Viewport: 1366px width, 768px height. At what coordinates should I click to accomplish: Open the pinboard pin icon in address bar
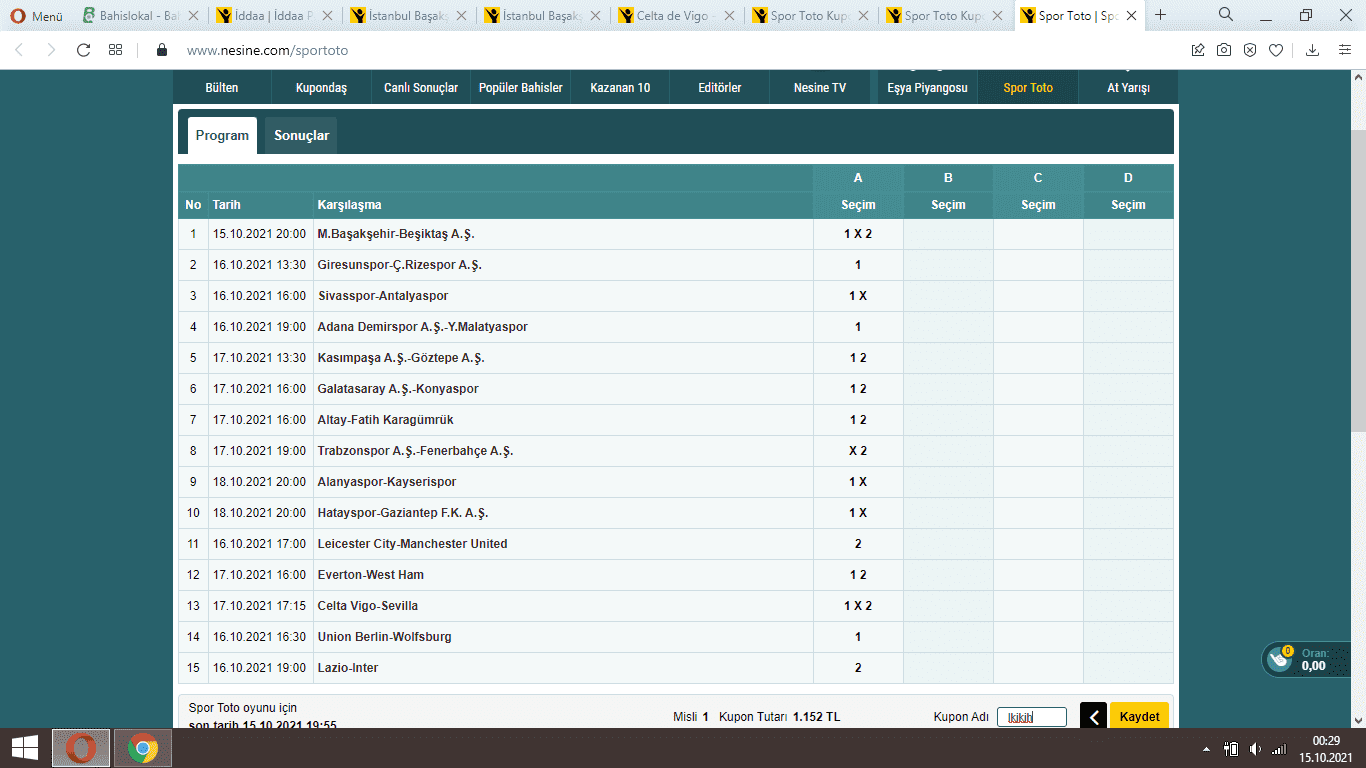click(1198, 50)
